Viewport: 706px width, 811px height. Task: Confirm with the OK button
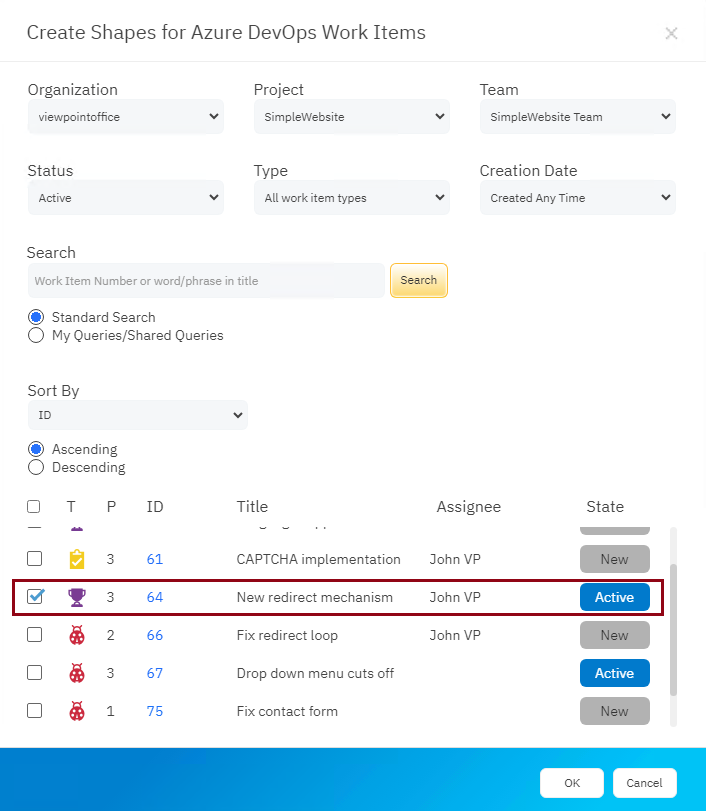(571, 783)
